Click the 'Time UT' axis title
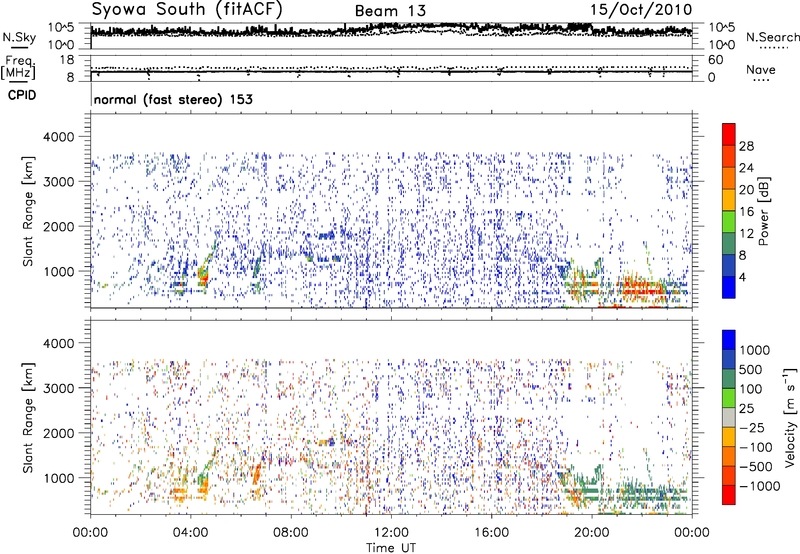 tap(391, 548)
